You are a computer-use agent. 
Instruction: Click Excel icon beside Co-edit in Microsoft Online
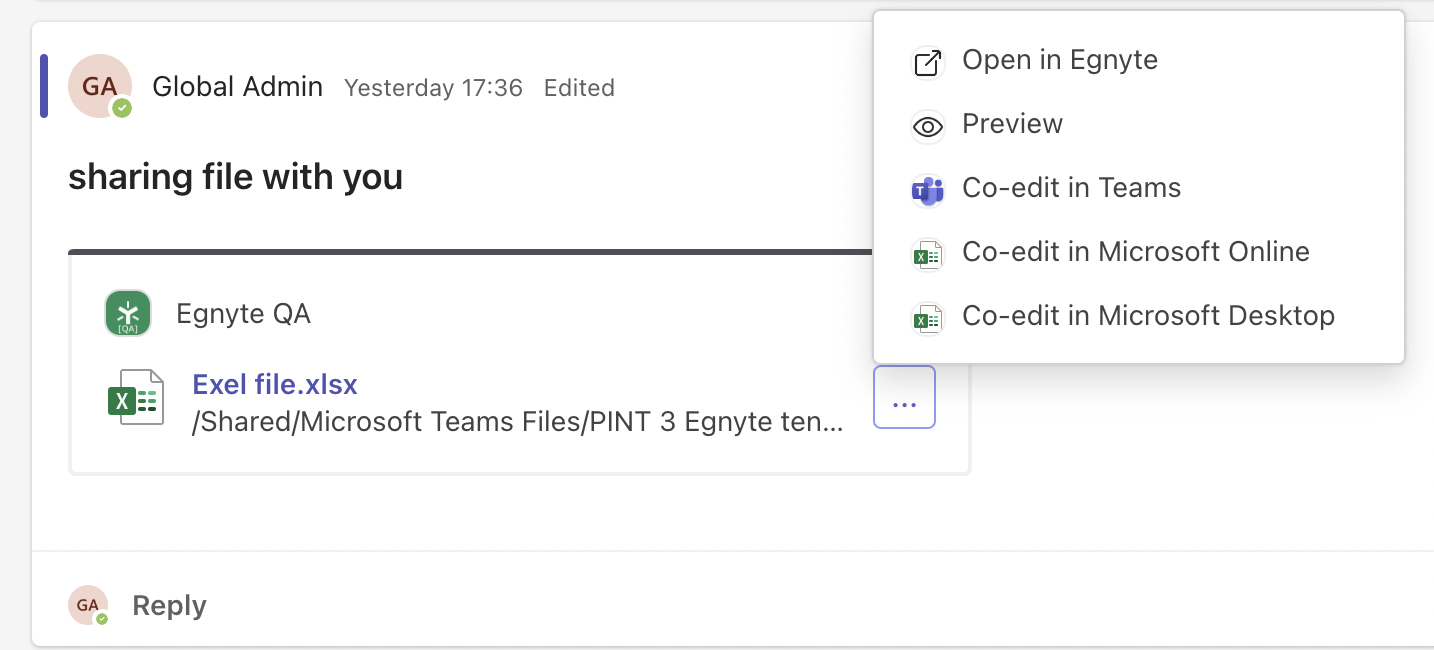[x=928, y=254]
